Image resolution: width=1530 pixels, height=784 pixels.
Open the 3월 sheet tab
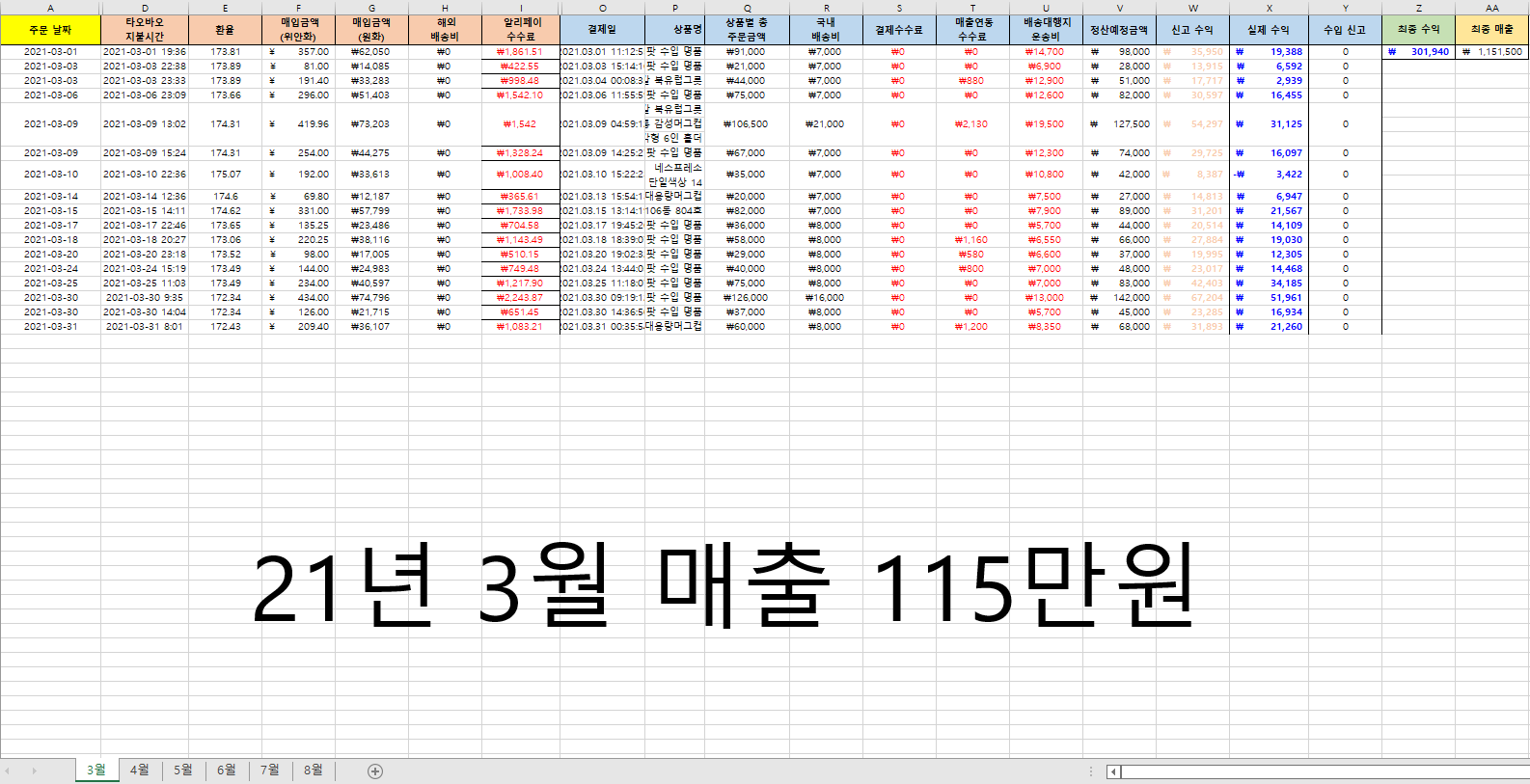(96, 770)
